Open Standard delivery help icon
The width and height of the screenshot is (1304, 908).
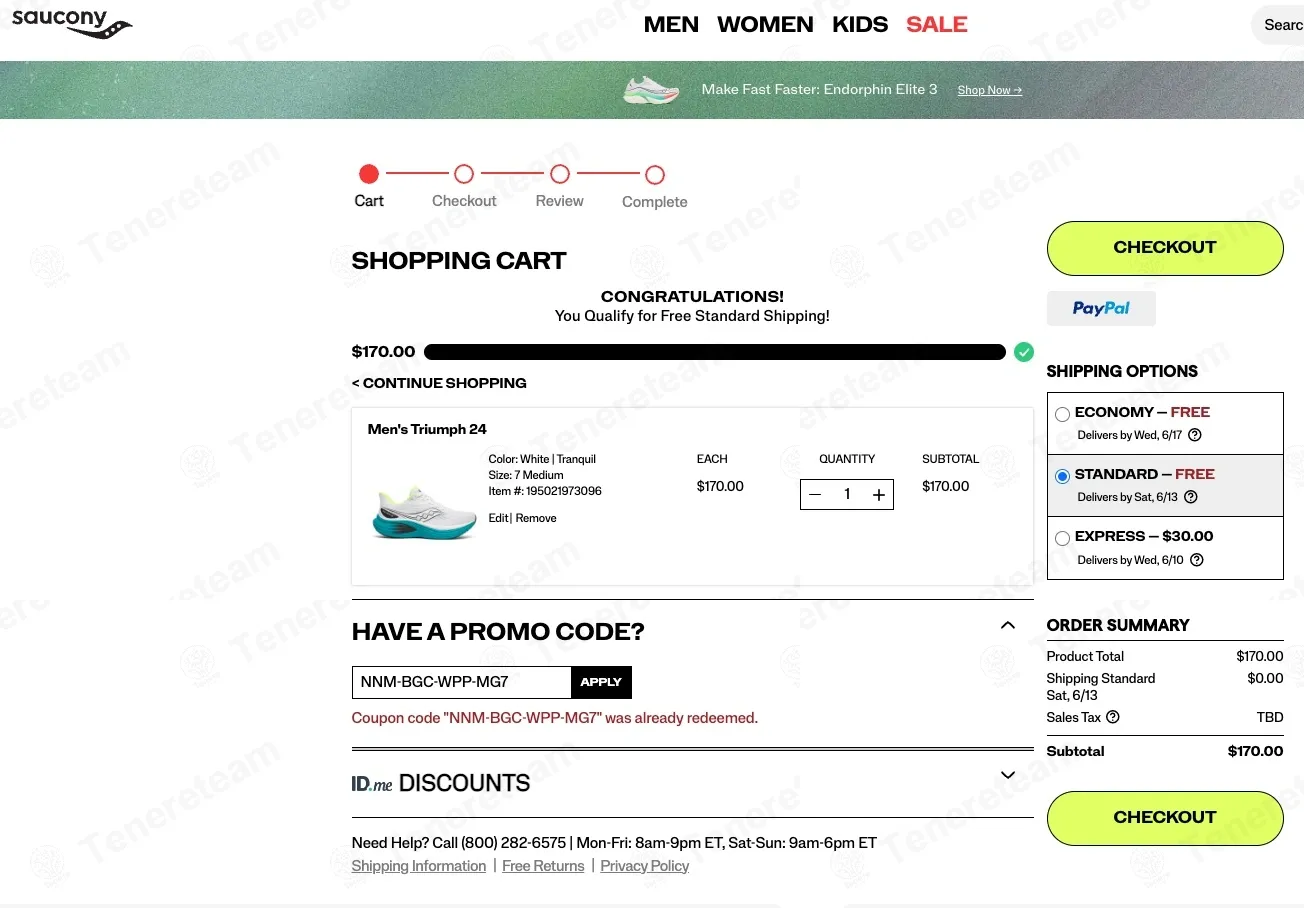[1190, 497]
